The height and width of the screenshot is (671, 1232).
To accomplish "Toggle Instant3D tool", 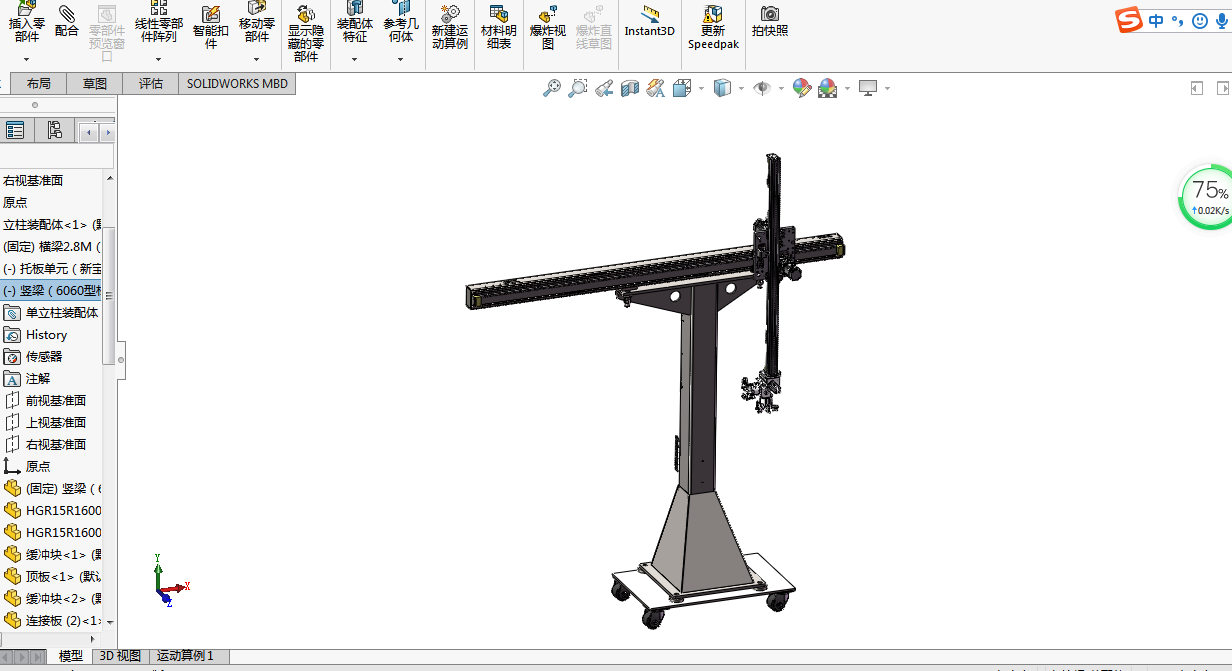I will 650,21.
